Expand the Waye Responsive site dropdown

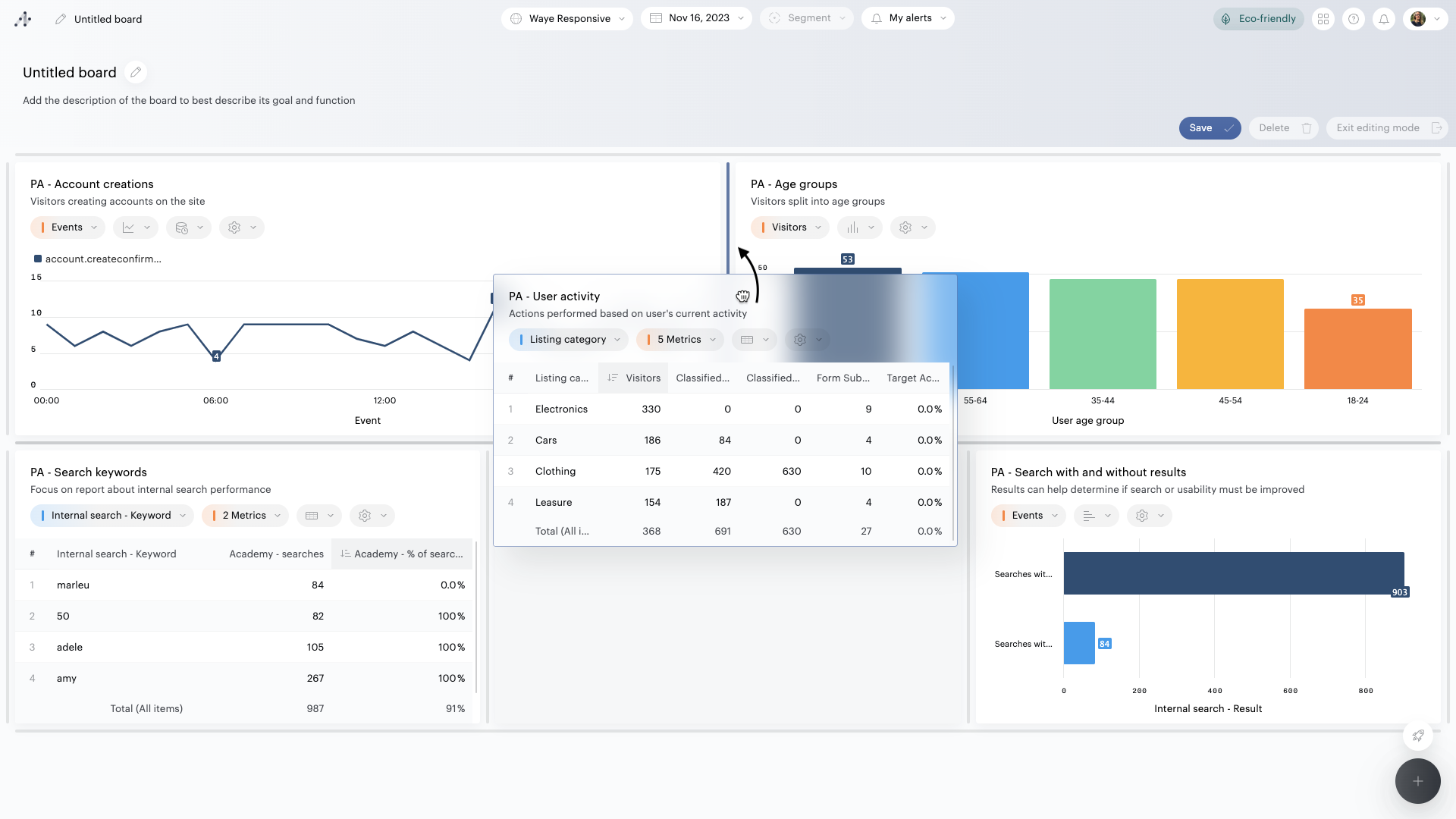[x=567, y=19]
